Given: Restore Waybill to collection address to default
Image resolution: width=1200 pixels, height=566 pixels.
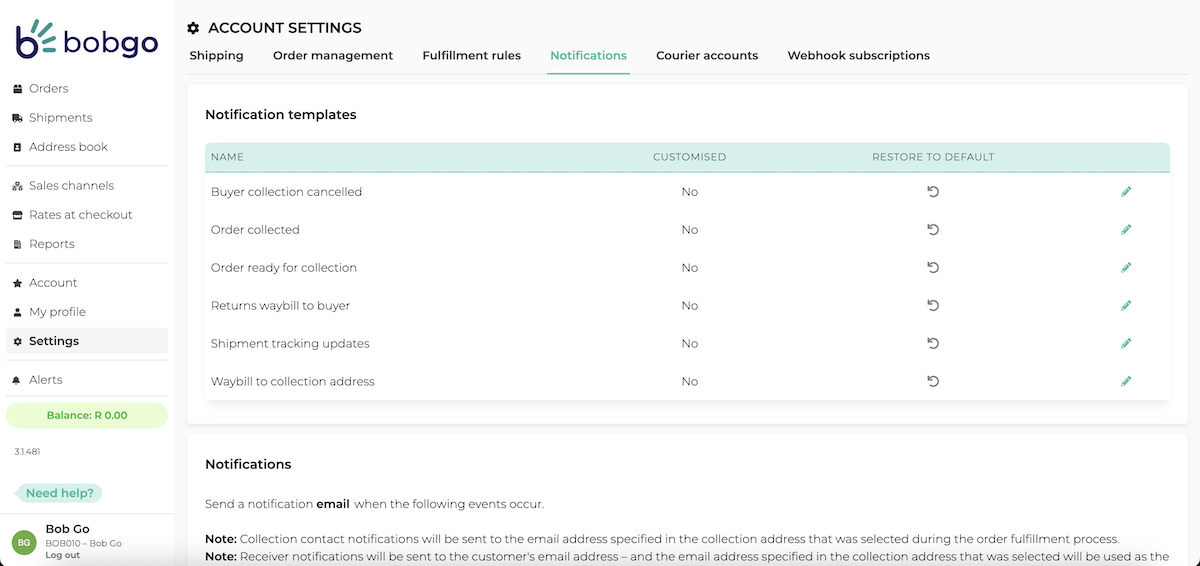Looking at the screenshot, I should [x=933, y=381].
